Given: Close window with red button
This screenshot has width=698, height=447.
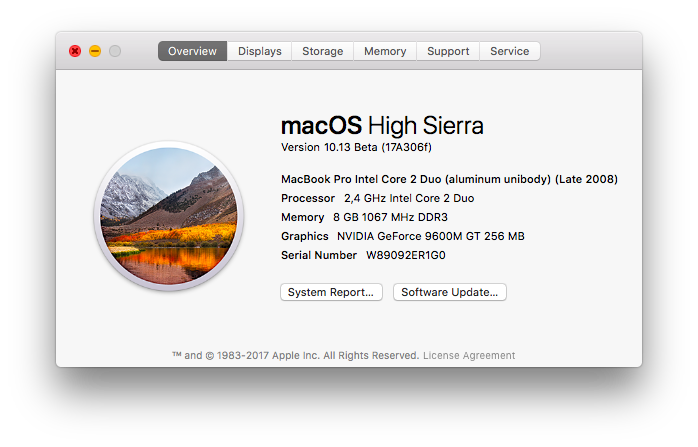Looking at the screenshot, I should click(x=75, y=51).
